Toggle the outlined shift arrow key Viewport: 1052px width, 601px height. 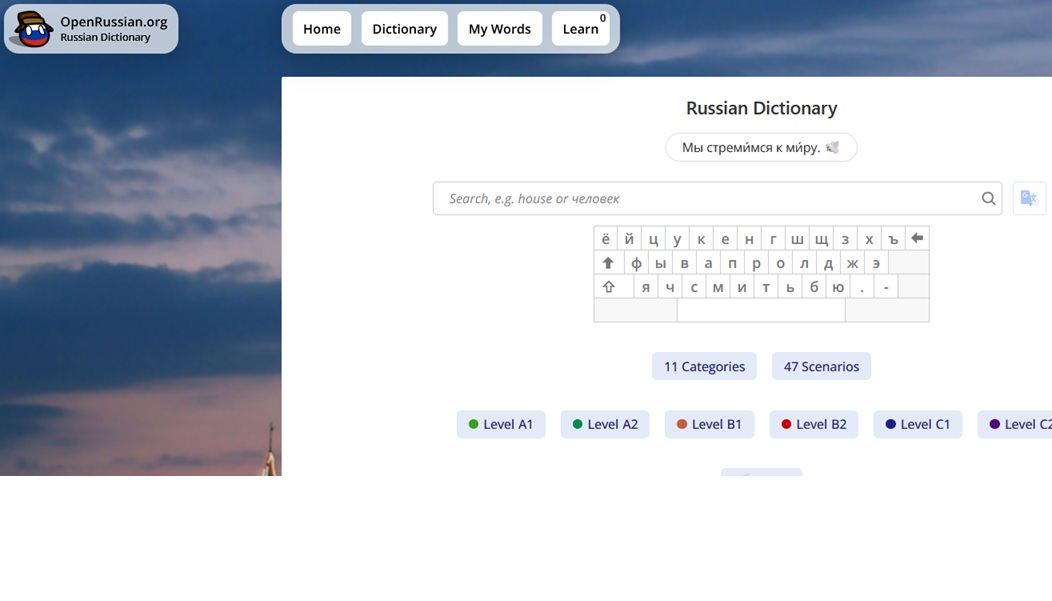click(x=608, y=287)
